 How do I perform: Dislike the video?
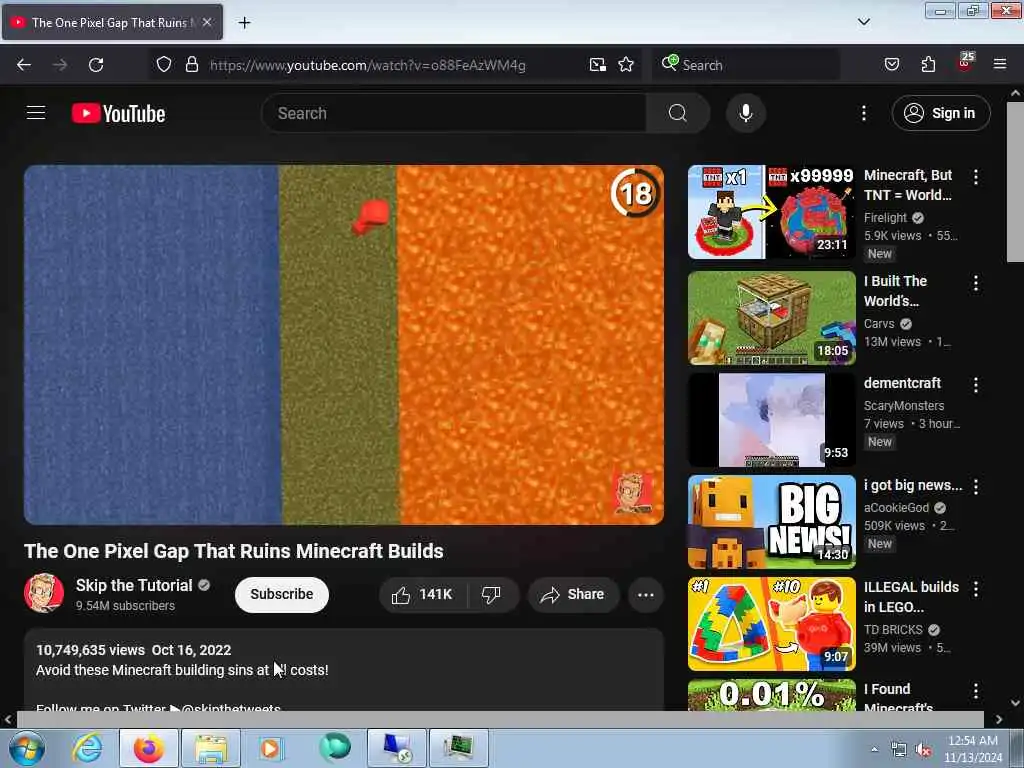click(x=491, y=594)
